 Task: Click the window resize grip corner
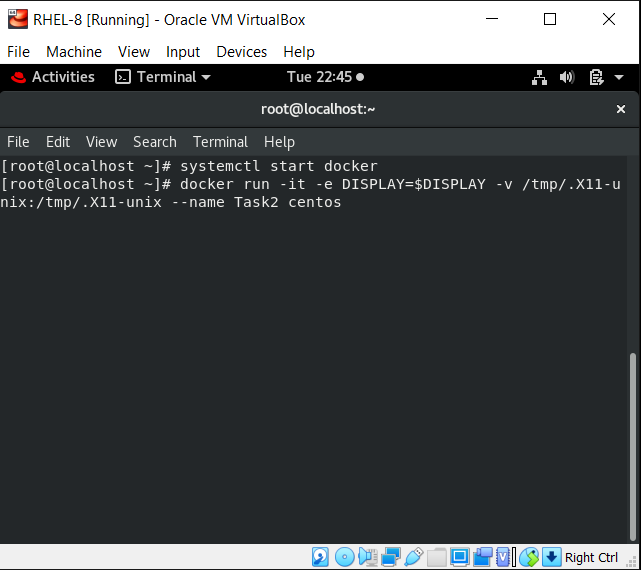[632, 562]
